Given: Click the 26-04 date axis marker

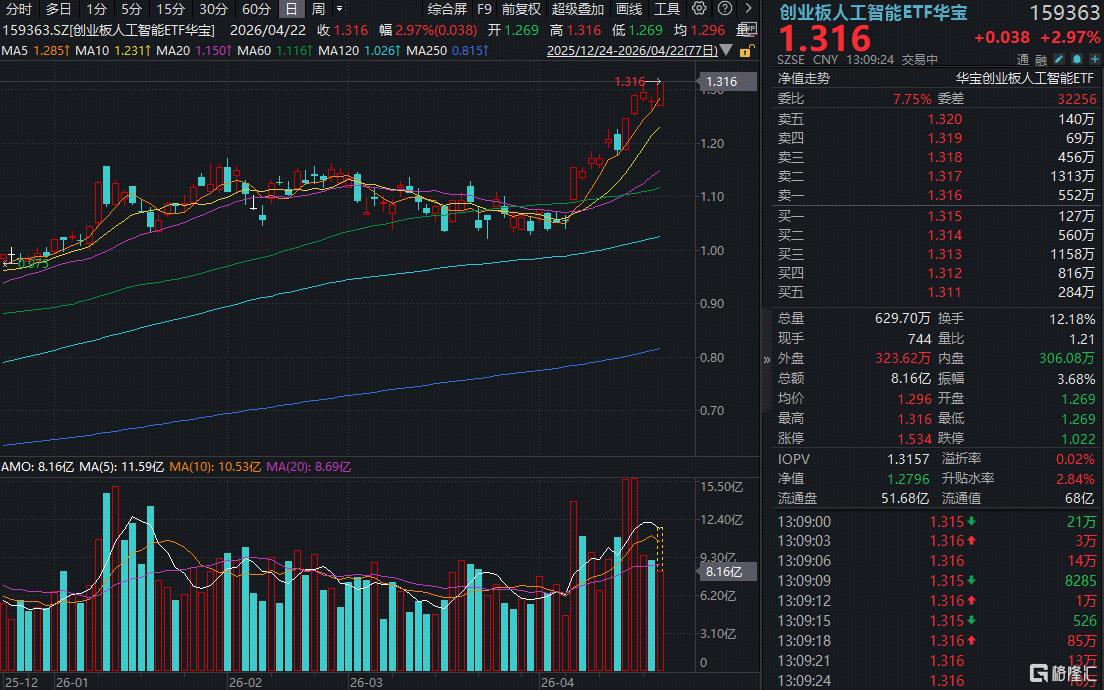Looking at the screenshot, I should click(x=556, y=683).
